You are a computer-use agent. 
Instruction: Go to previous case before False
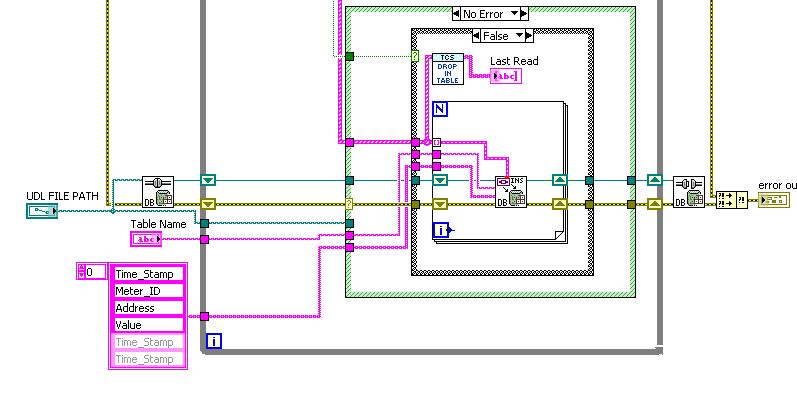[476, 36]
